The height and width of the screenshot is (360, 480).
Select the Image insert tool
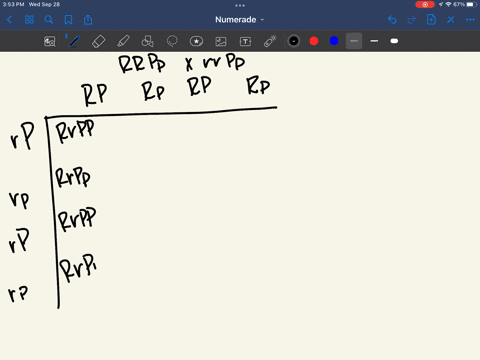221,41
